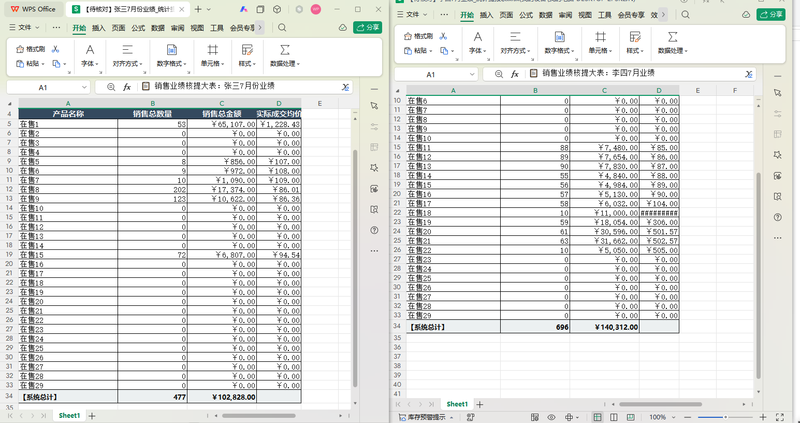The height and width of the screenshot is (423, 800).
Task: Open the 会员专享 tab in right window
Action: 631,15
